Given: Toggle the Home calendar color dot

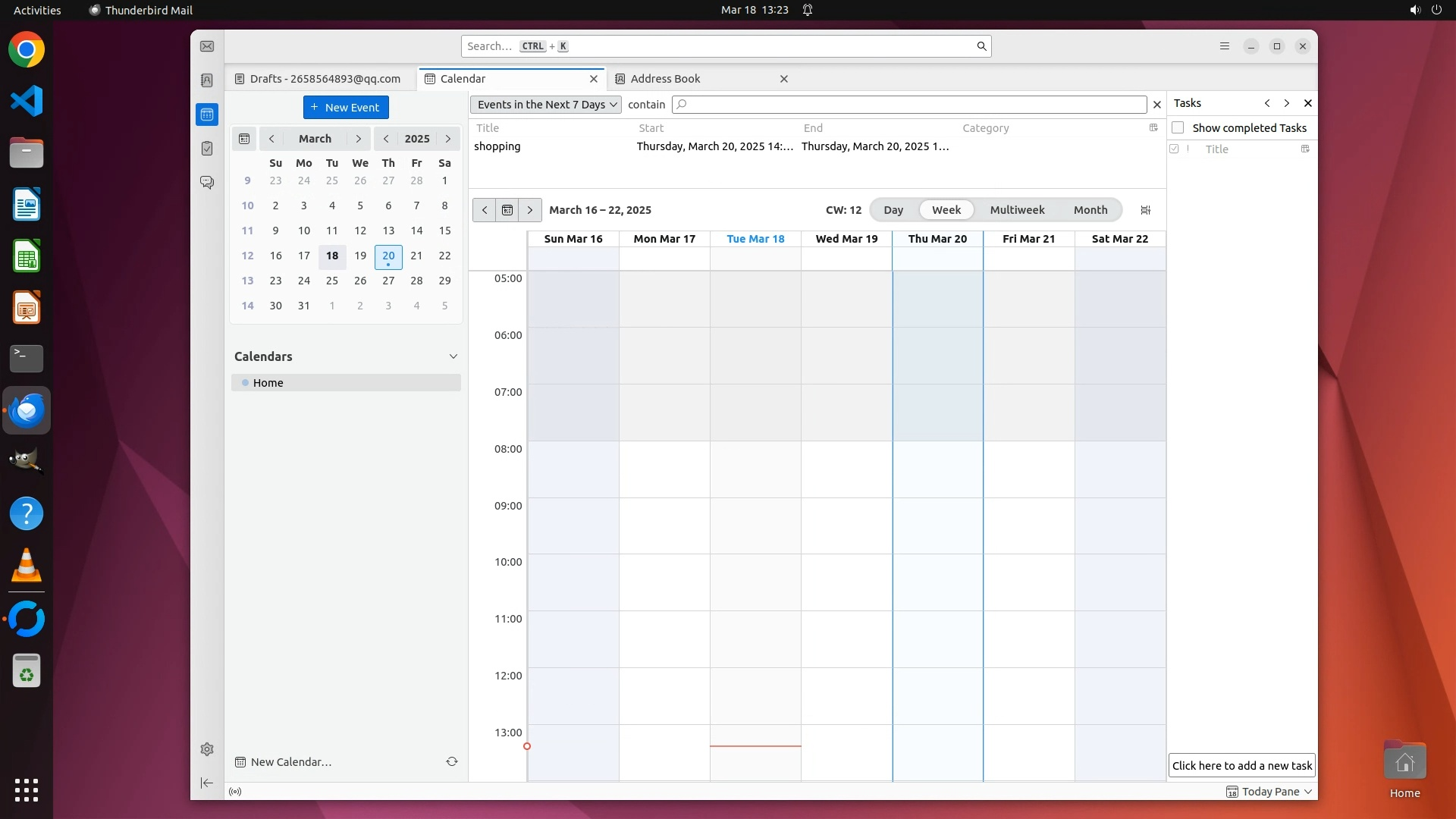Looking at the screenshot, I should tap(245, 383).
